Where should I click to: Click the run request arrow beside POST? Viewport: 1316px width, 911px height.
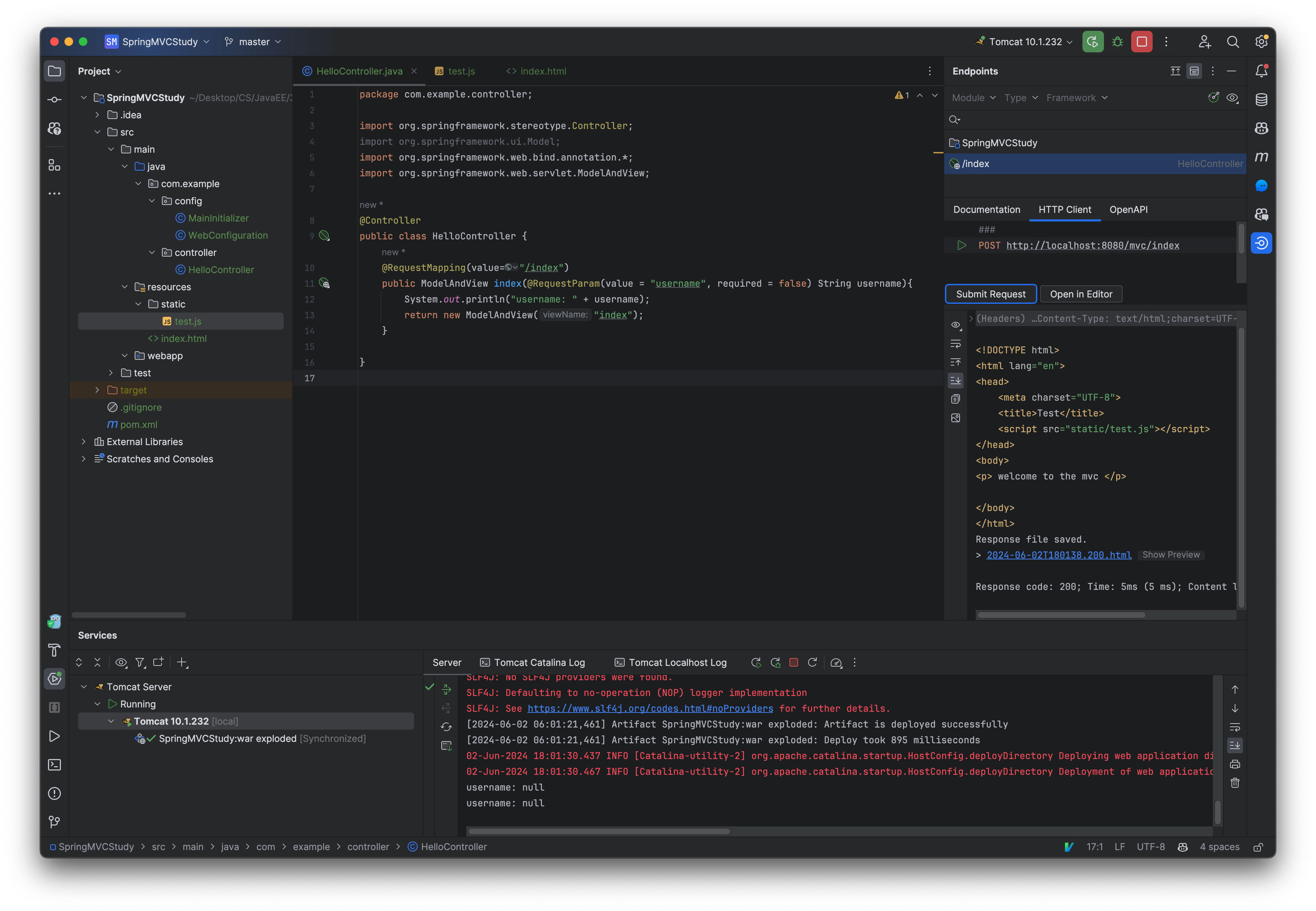click(962, 245)
